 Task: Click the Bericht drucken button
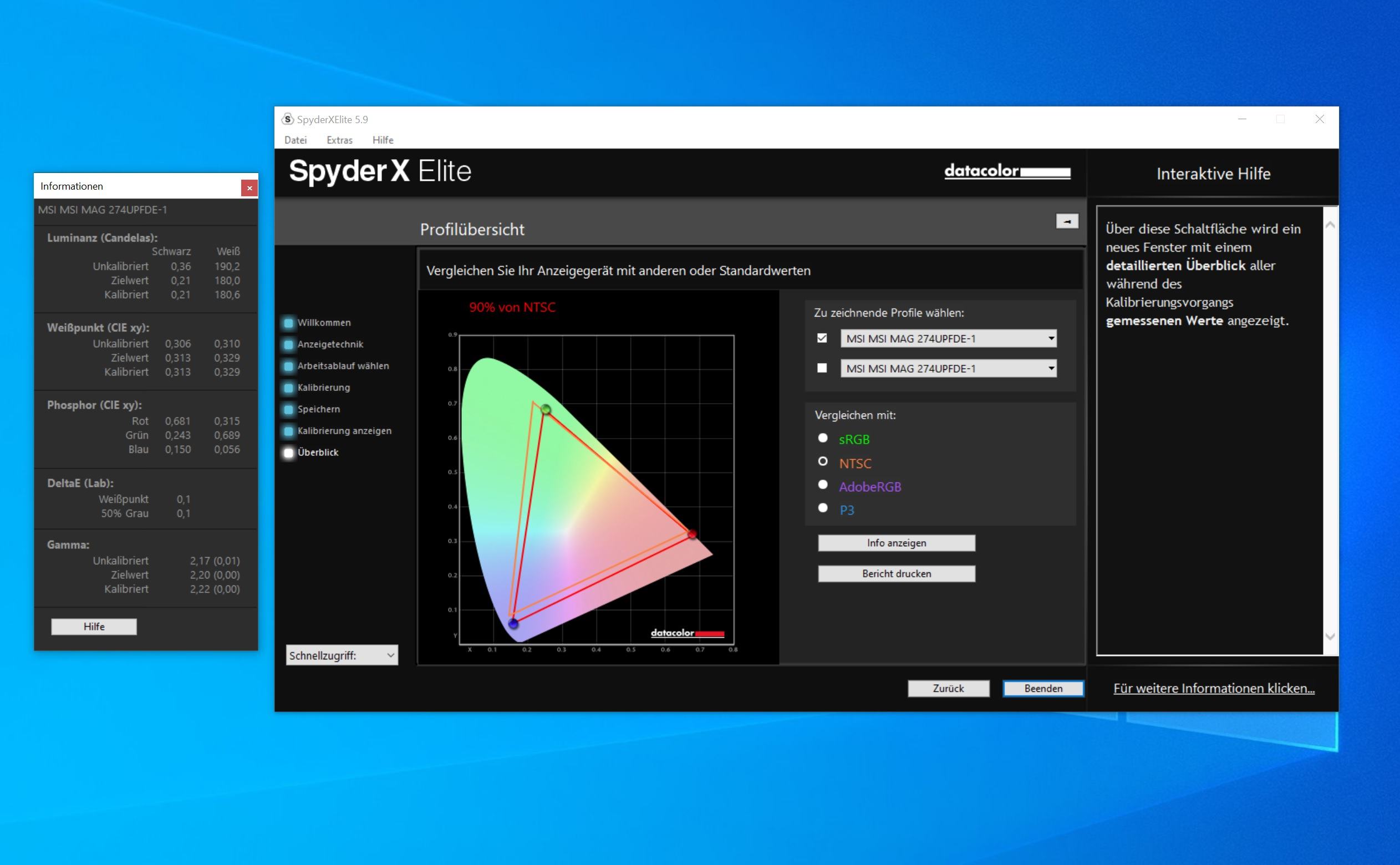point(896,574)
